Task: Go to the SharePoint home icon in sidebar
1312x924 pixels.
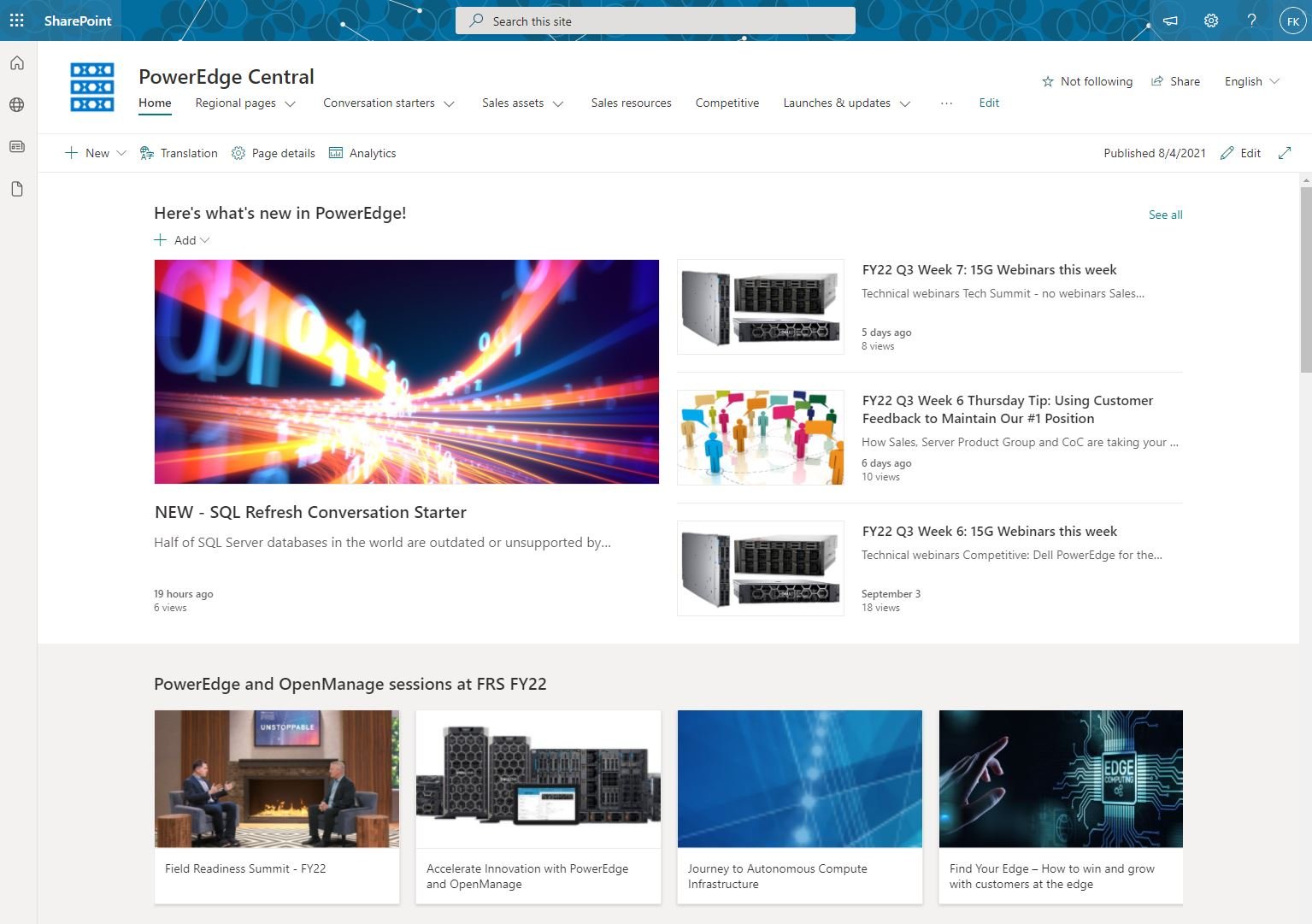Action: point(17,63)
